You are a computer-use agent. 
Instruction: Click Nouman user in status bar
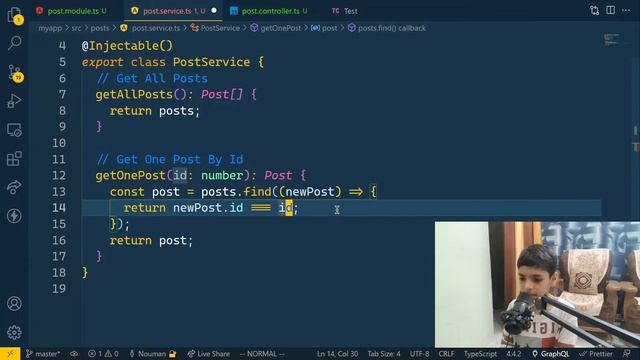[x=153, y=354]
